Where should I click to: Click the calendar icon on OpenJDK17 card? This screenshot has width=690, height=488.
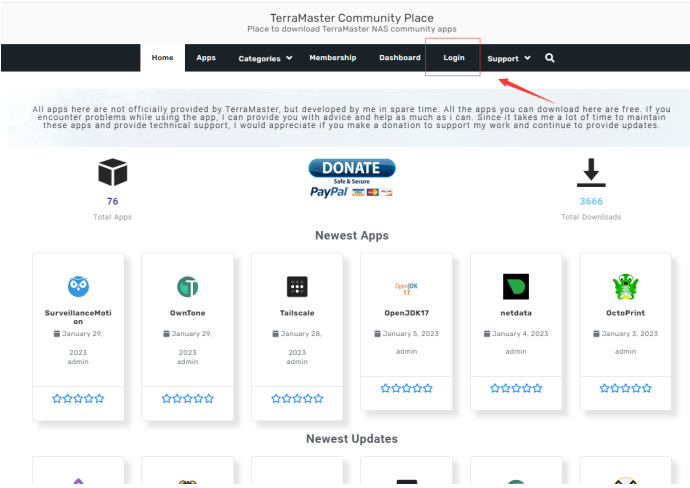[377, 334]
